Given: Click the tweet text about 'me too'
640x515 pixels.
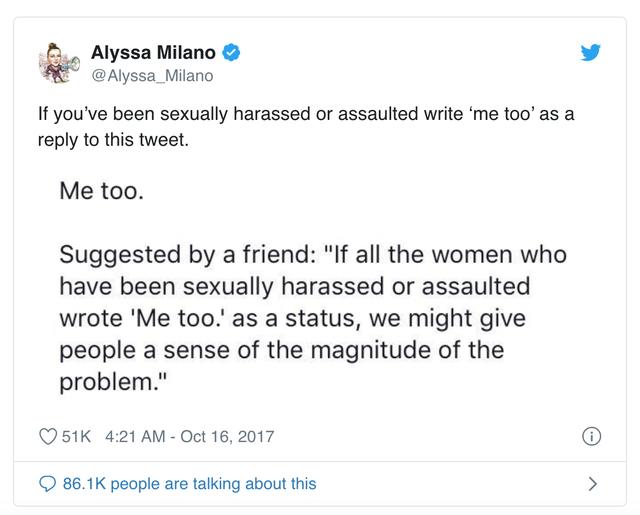Looking at the screenshot, I should pyautogui.click(x=306, y=127).
